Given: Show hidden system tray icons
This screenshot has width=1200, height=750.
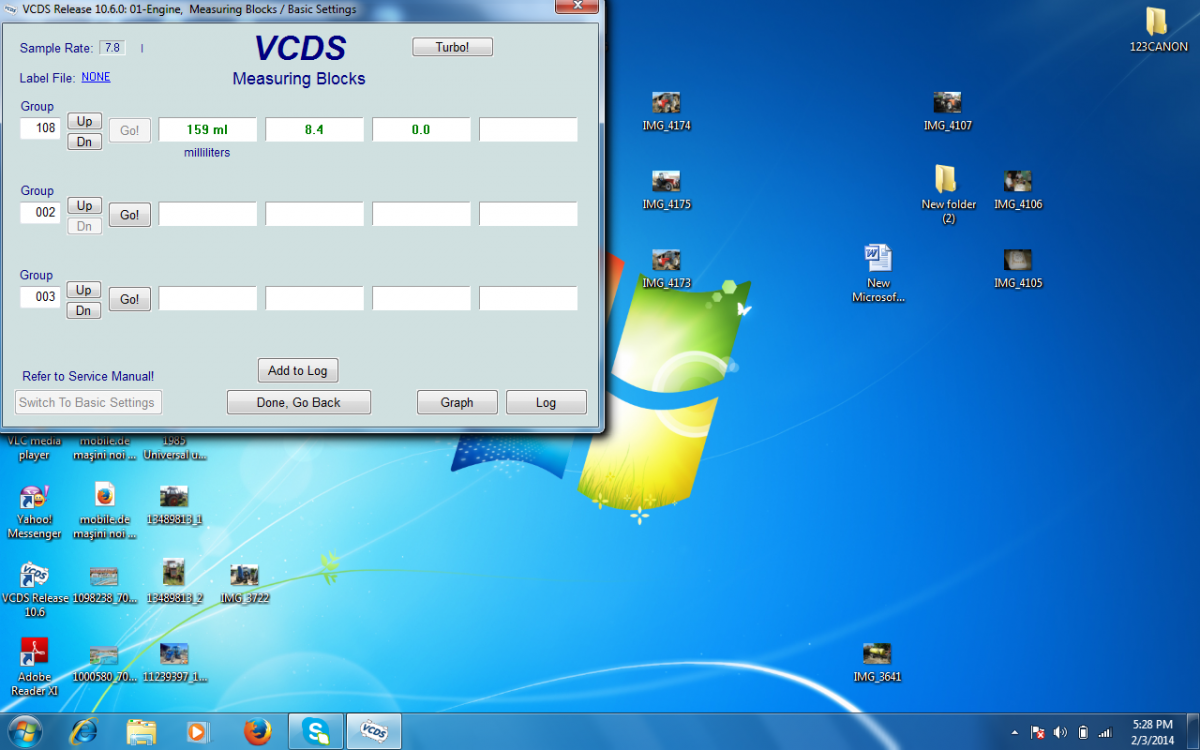Looking at the screenshot, I should (x=1016, y=732).
